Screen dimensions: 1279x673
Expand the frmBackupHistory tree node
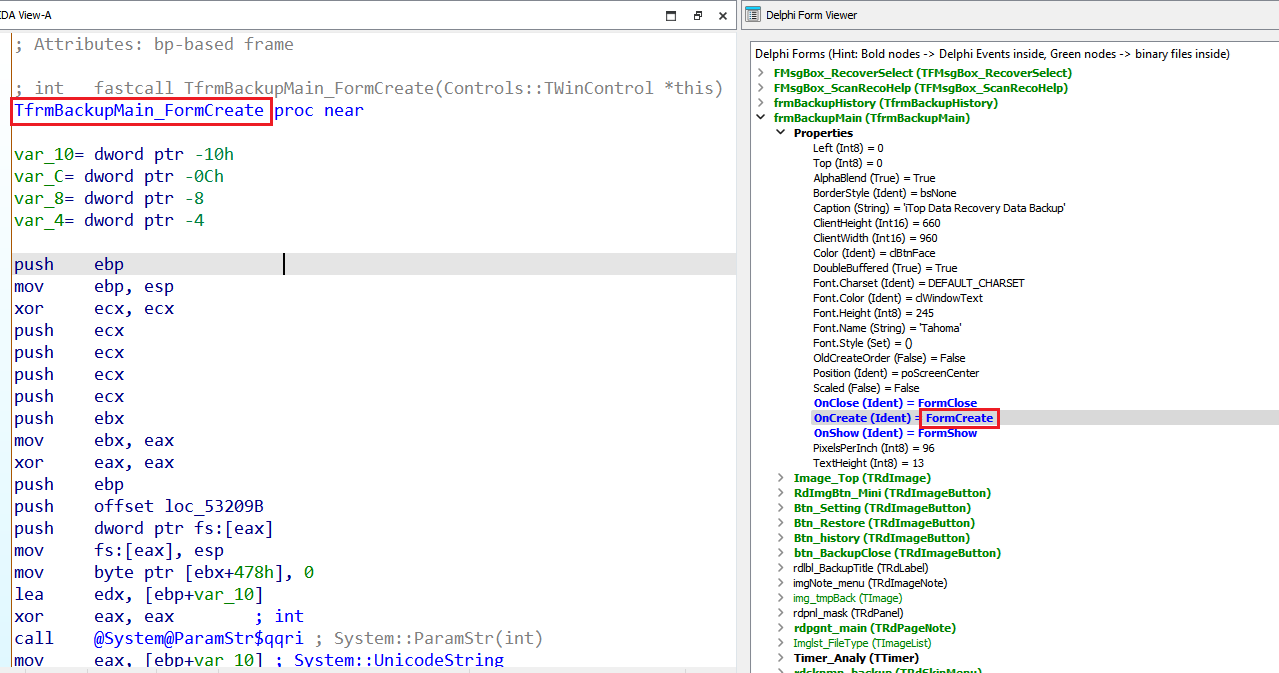762,103
